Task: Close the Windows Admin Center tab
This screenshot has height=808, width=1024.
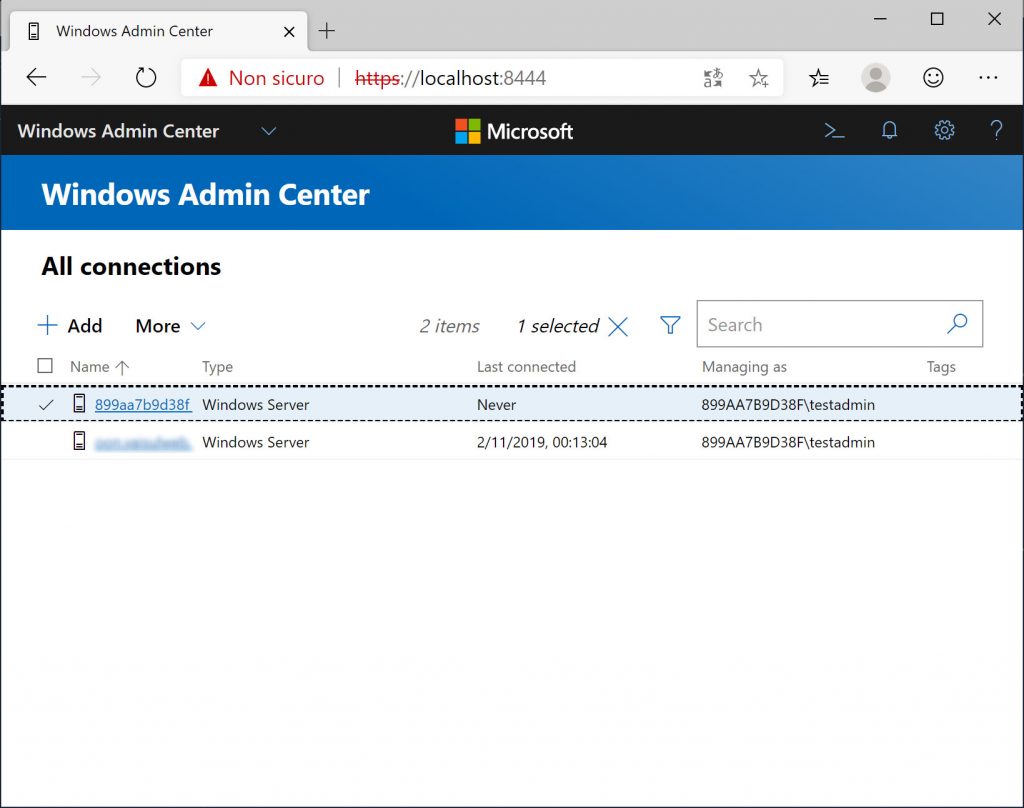Action: [289, 31]
